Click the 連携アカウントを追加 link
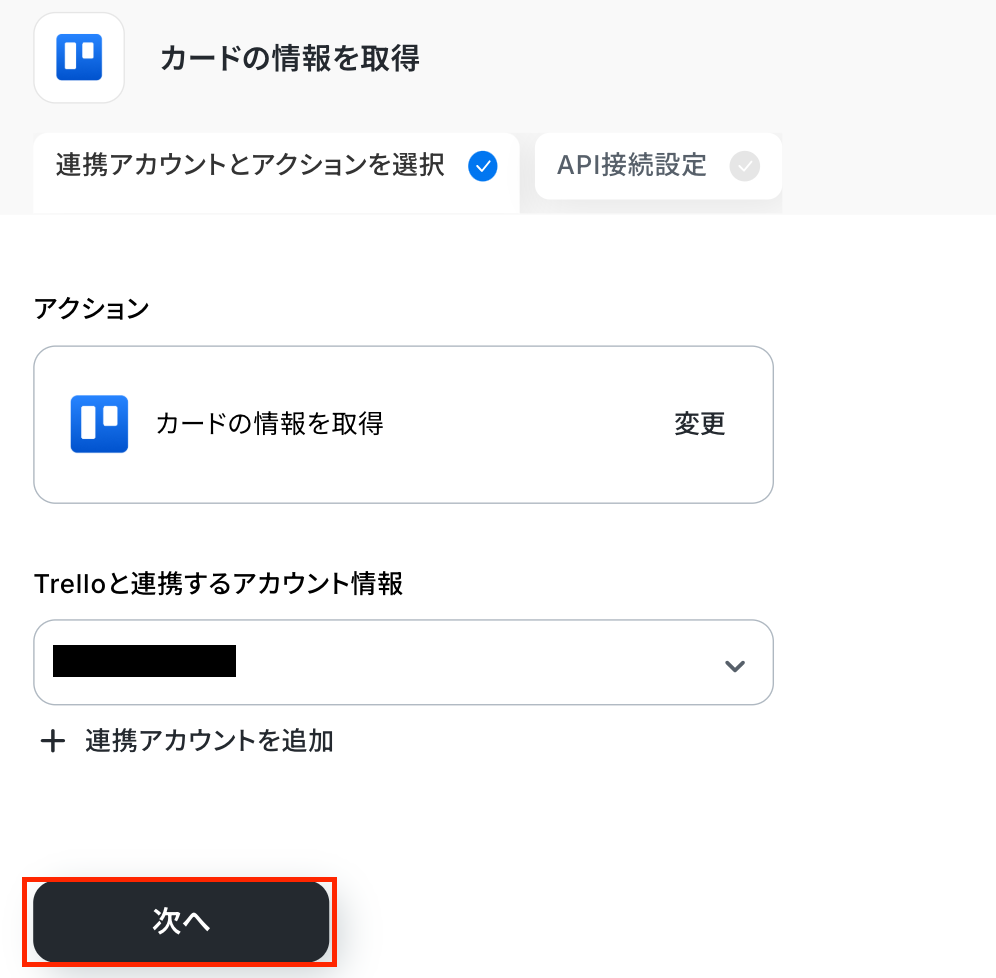Screen dimensions: 996x978 (x=209, y=741)
